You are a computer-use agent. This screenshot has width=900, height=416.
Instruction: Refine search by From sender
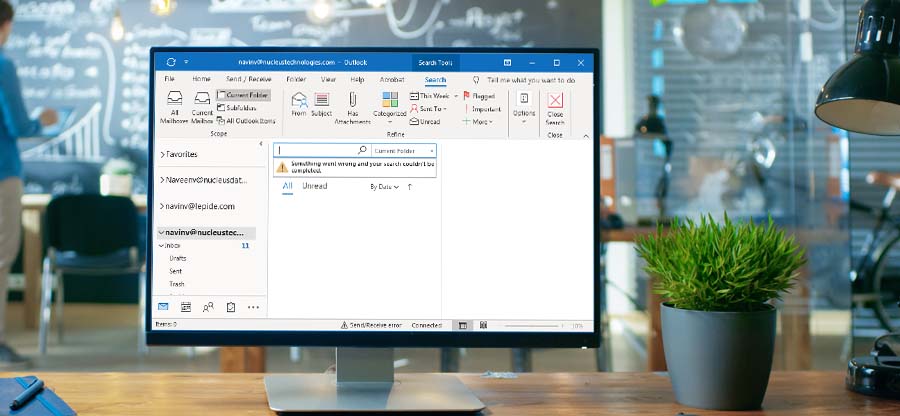coord(299,104)
